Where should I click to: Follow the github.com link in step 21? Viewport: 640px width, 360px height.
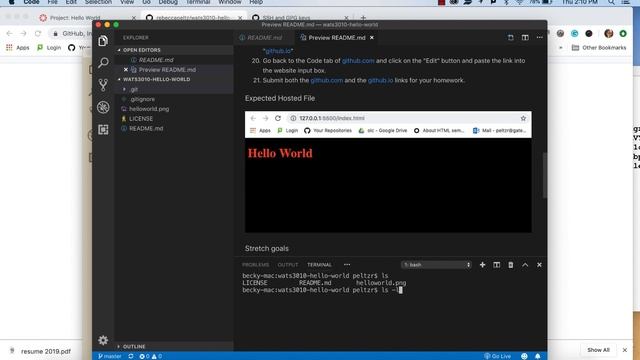click(327, 80)
